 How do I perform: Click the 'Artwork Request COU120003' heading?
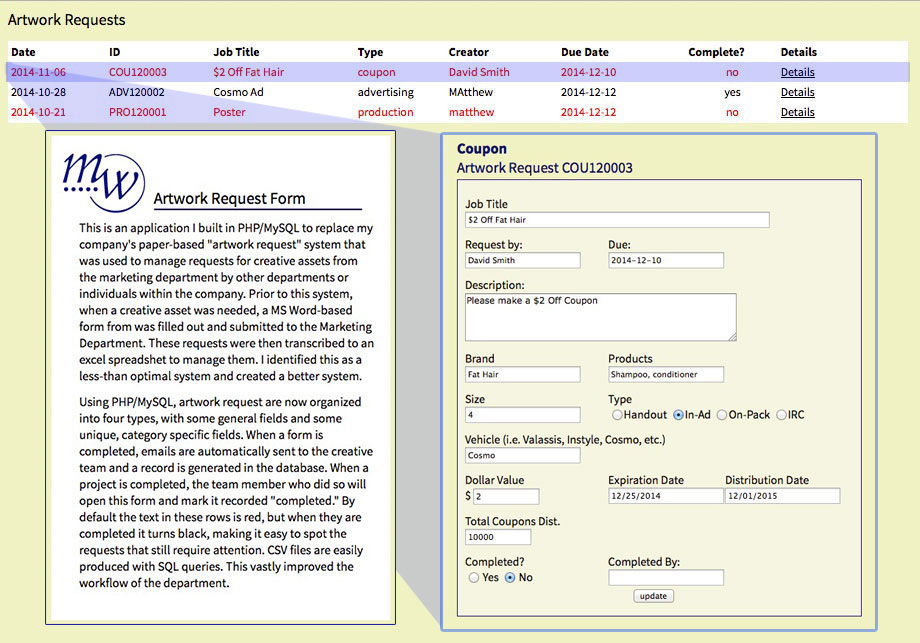tap(544, 168)
